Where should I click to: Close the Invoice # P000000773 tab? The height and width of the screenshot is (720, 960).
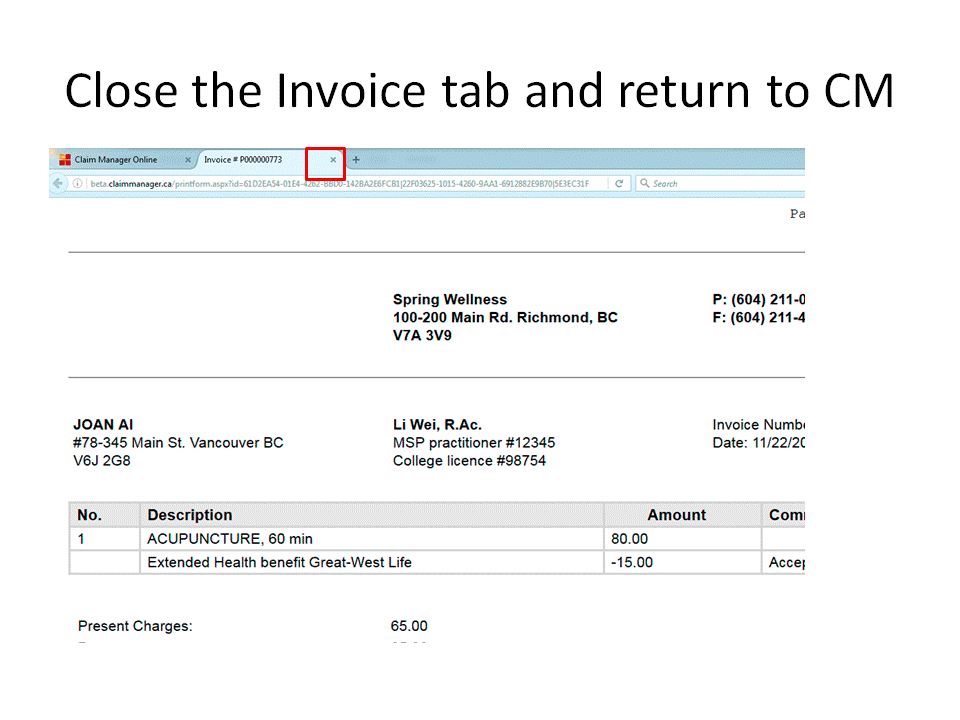[333, 160]
